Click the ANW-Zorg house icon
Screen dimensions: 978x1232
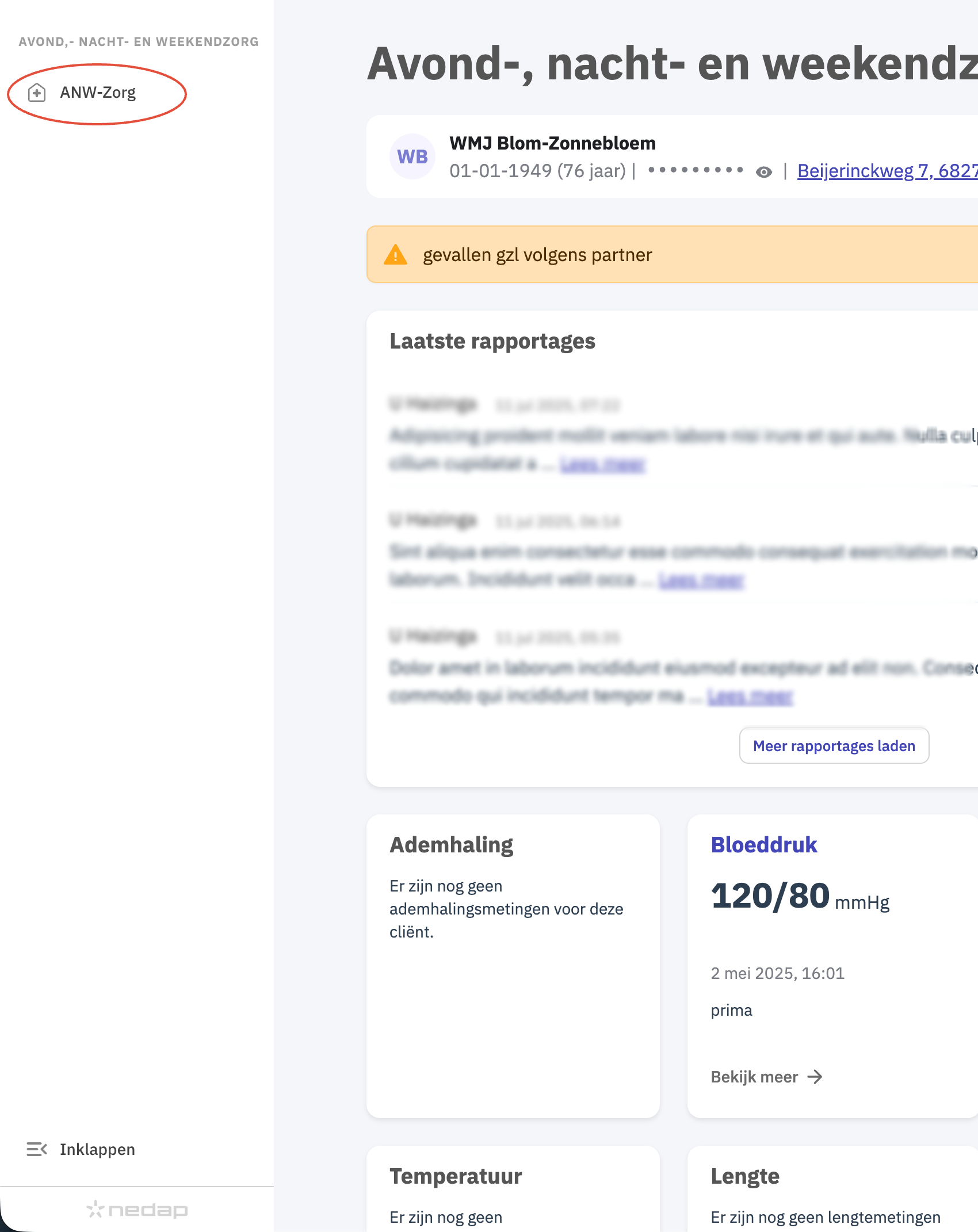(37, 93)
